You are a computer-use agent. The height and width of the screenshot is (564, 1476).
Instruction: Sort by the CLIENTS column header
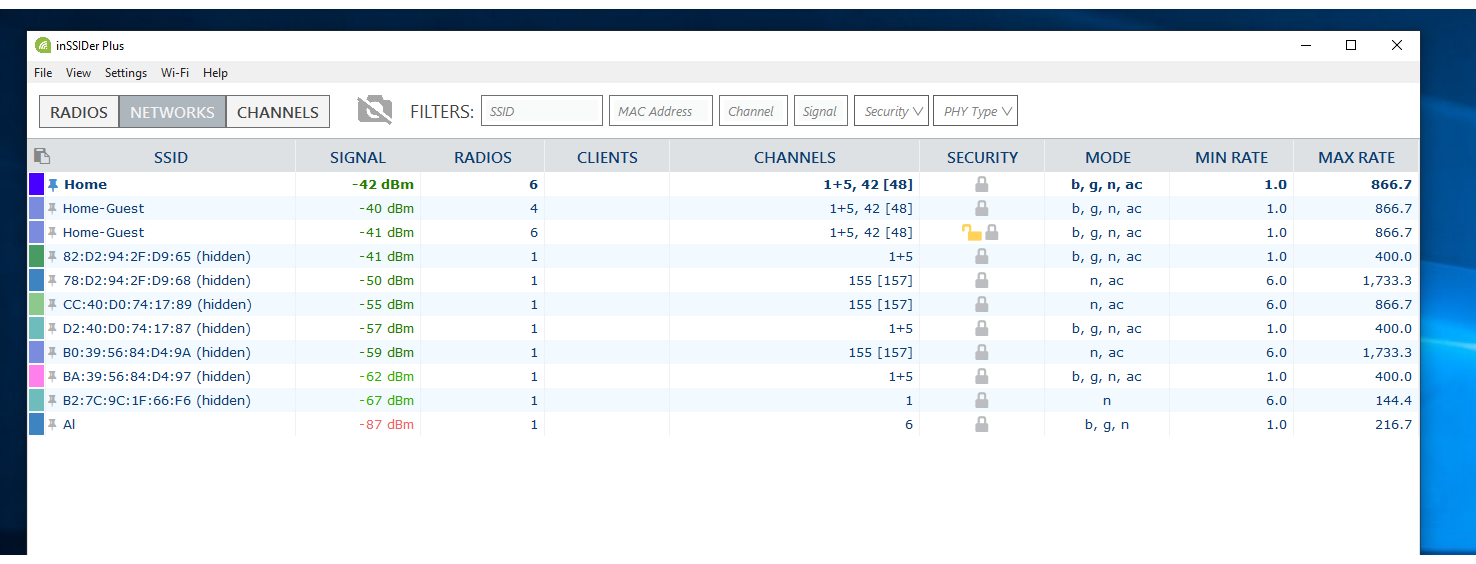coord(607,157)
